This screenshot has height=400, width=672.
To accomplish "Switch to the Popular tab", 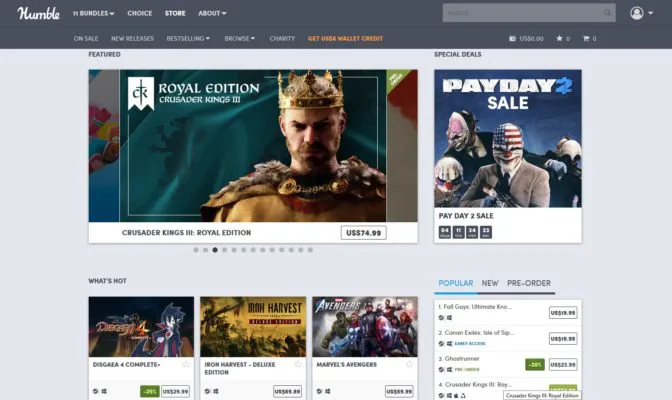I will click(456, 283).
